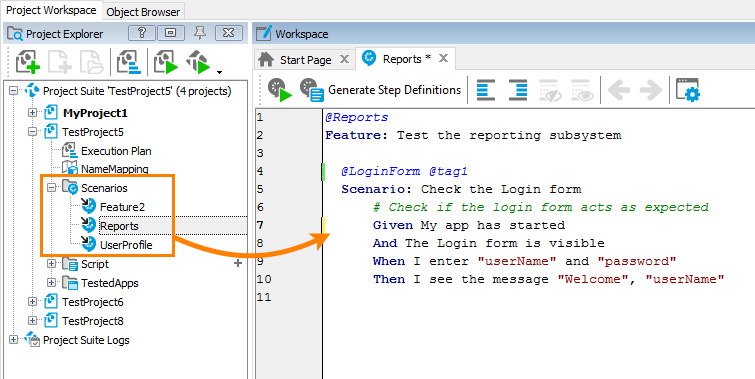
Task: Open the run dropdown arrow in explorer toolbar
Action: point(219,72)
